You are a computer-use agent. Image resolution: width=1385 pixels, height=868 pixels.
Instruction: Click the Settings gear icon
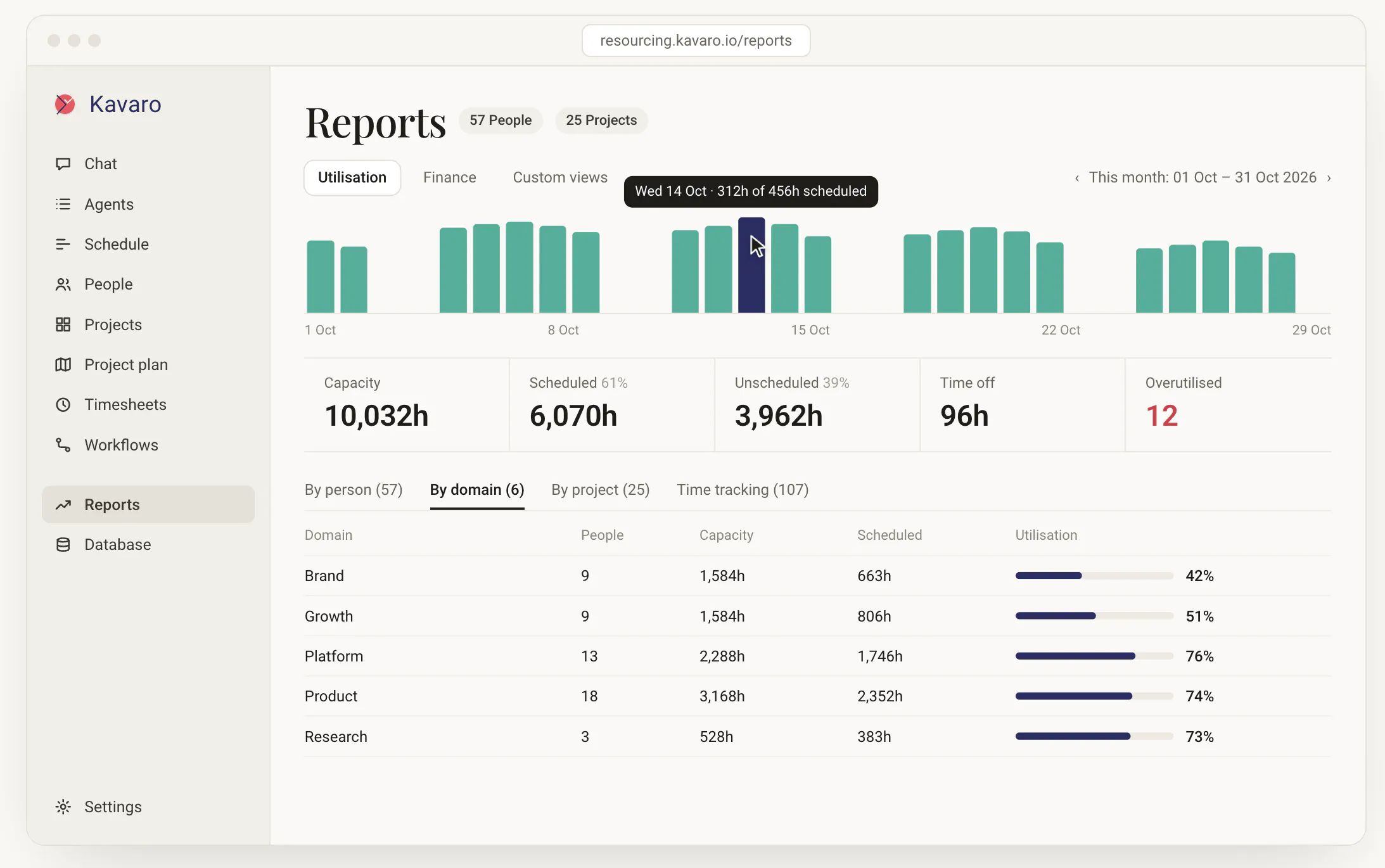click(x=63, y=807)
